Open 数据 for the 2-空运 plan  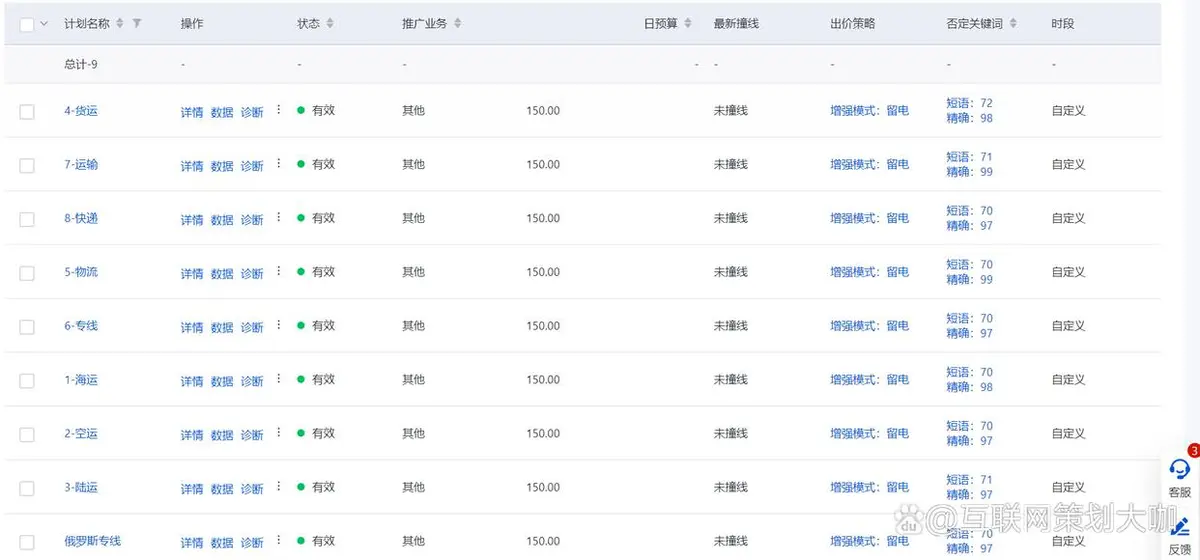tap(222, 435)
